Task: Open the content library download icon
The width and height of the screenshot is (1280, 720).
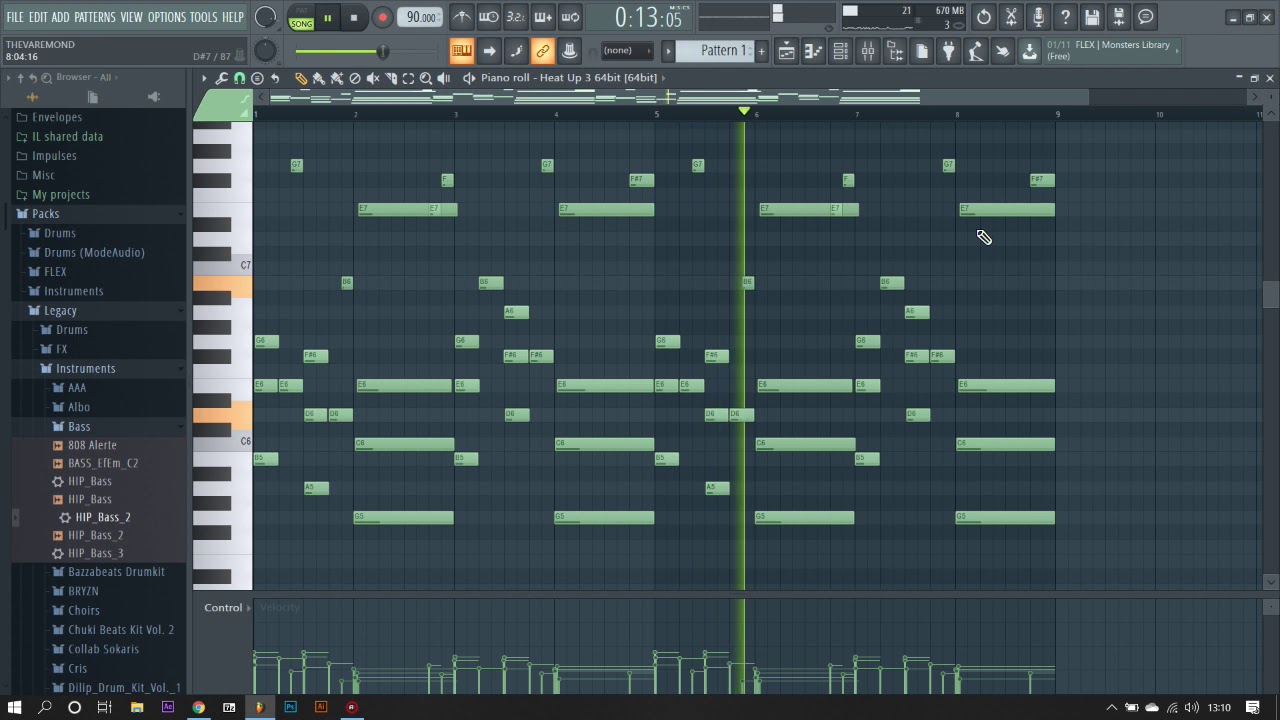Action: tap(1029, 51)
